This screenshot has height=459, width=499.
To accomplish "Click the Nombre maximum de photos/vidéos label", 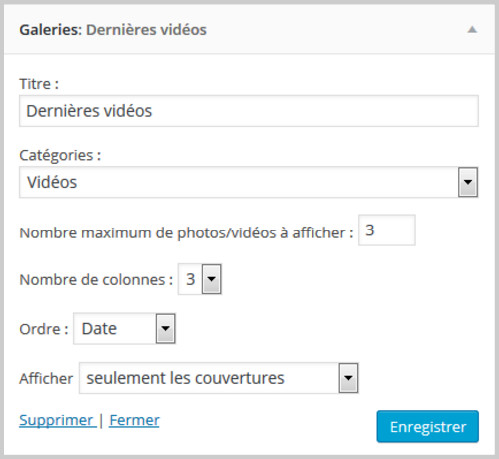I will click(x=186, y=233).
